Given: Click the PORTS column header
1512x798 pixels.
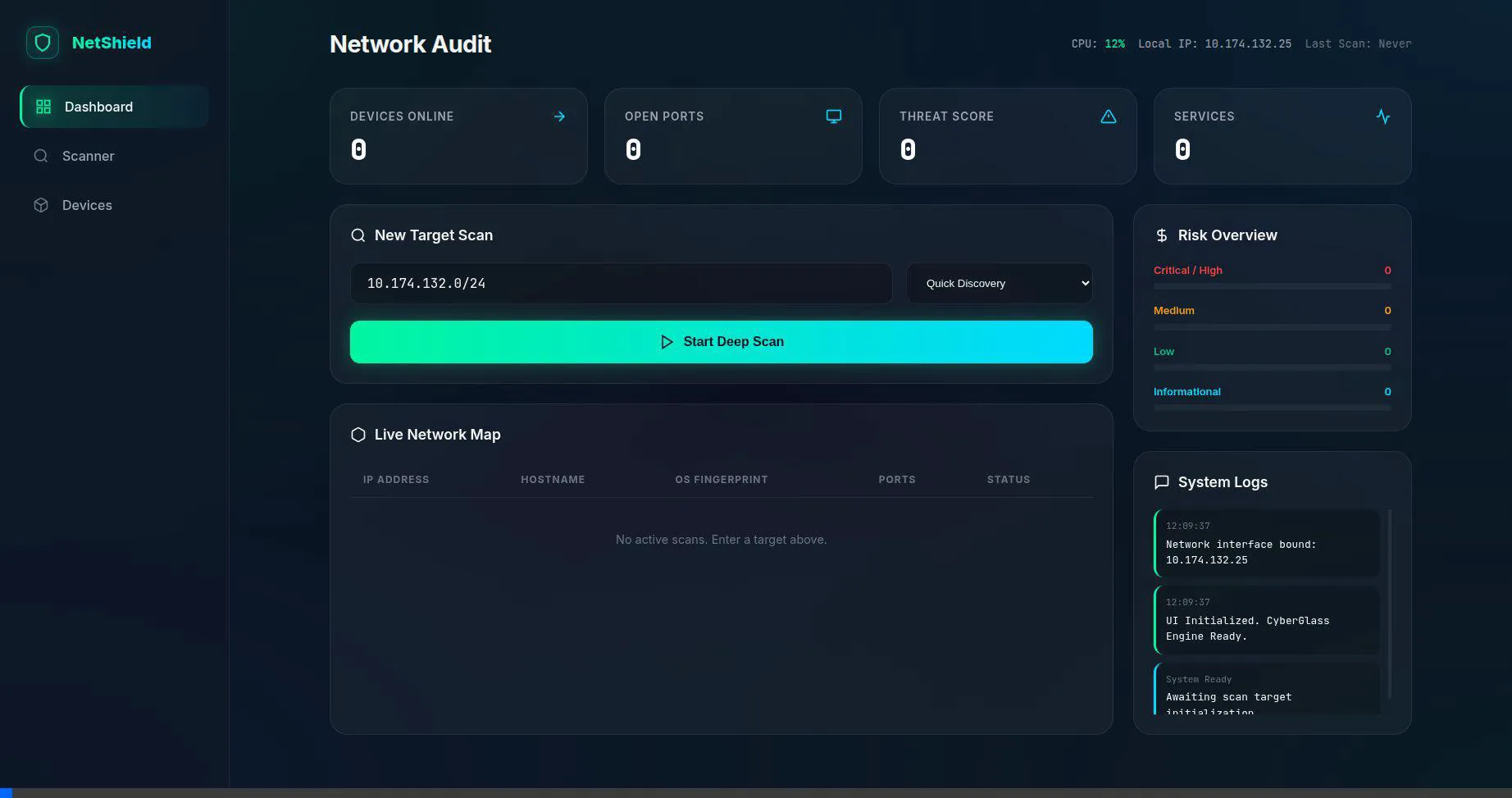Looking at the screenshot, I should pyautogui.click(x=897, y=480).
